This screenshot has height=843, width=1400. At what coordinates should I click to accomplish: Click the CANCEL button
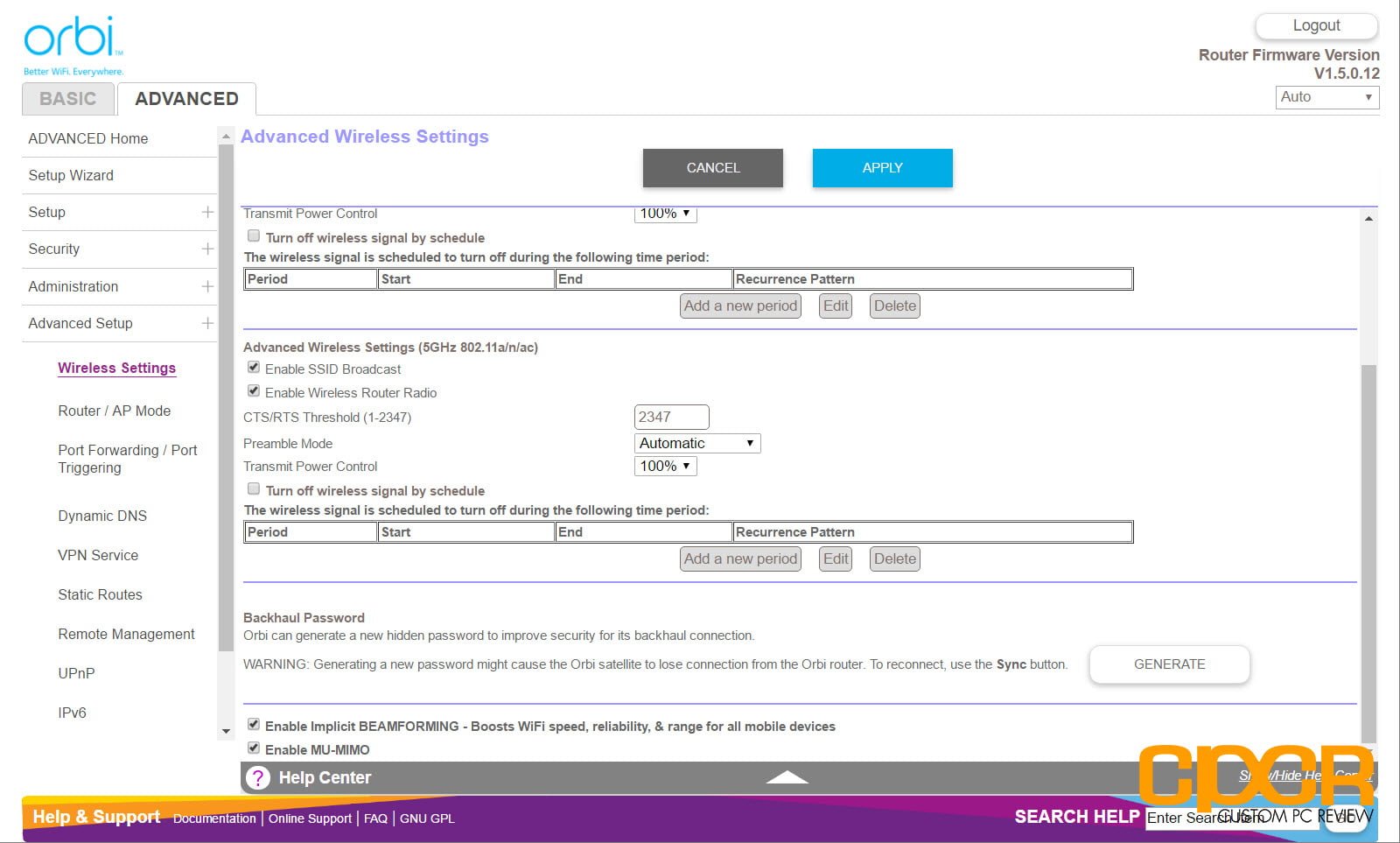click(713, 168)
